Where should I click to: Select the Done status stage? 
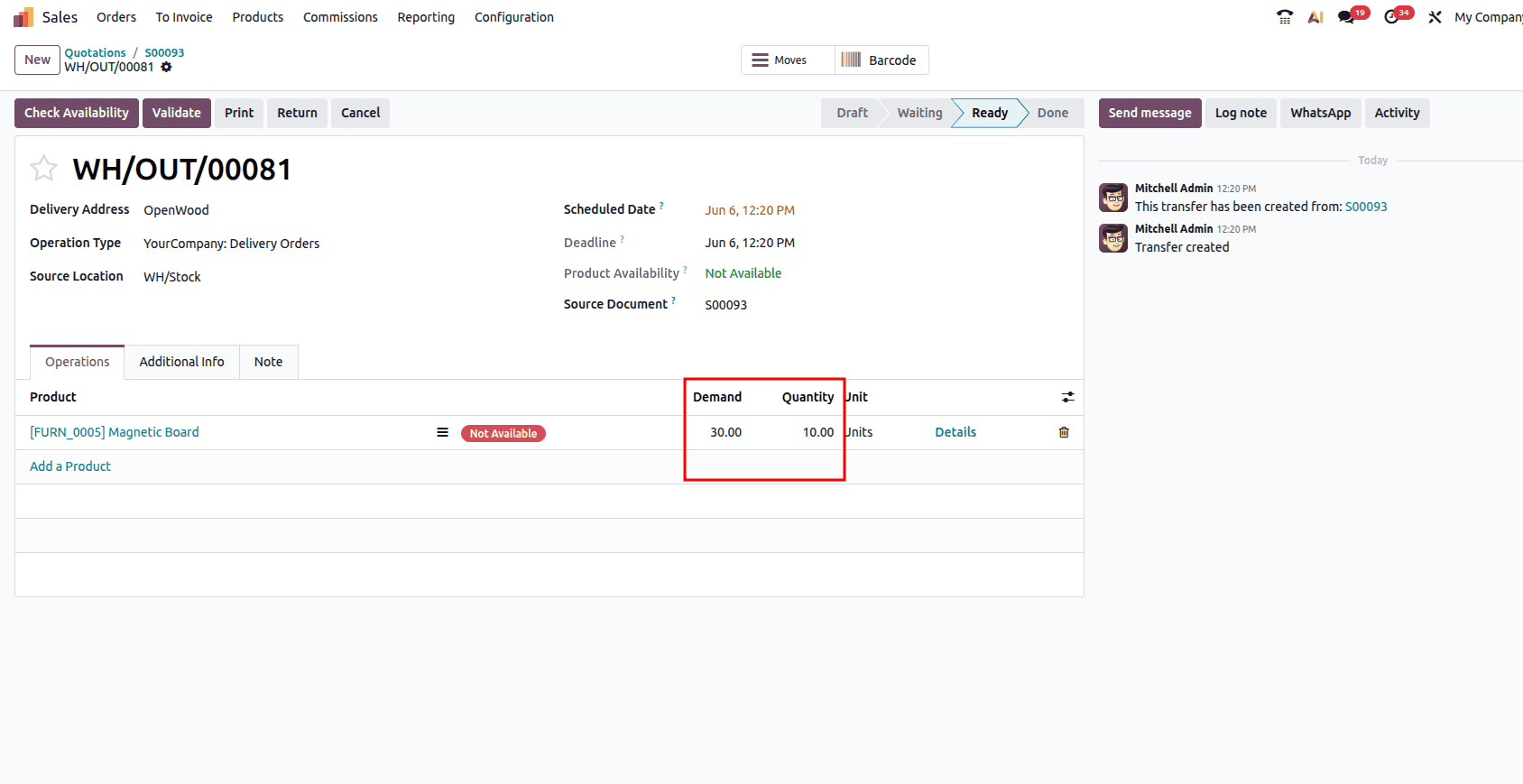[1052, 113]
